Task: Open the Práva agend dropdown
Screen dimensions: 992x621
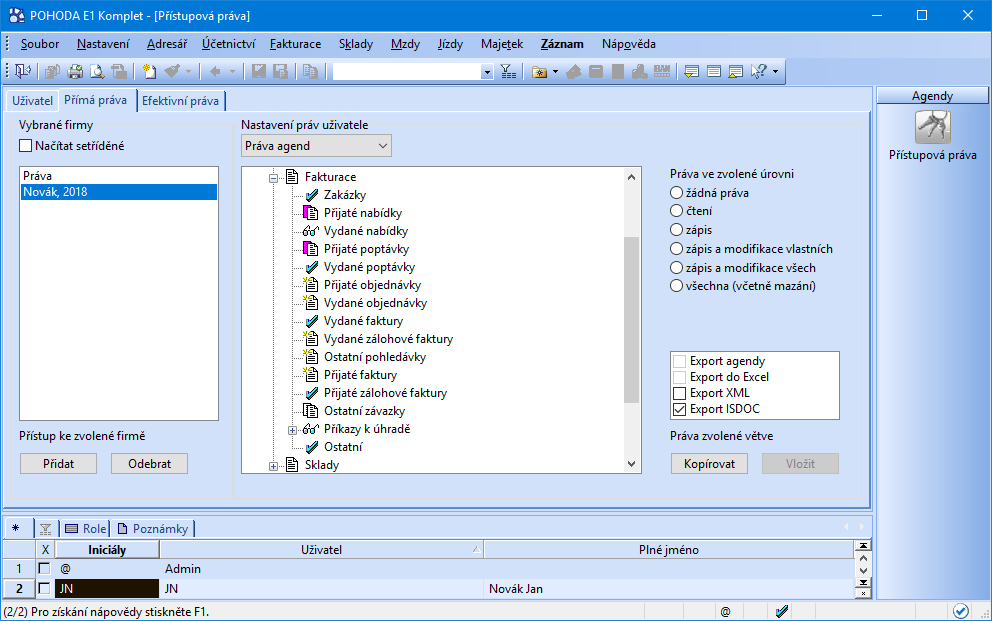Action: (316, 146)
